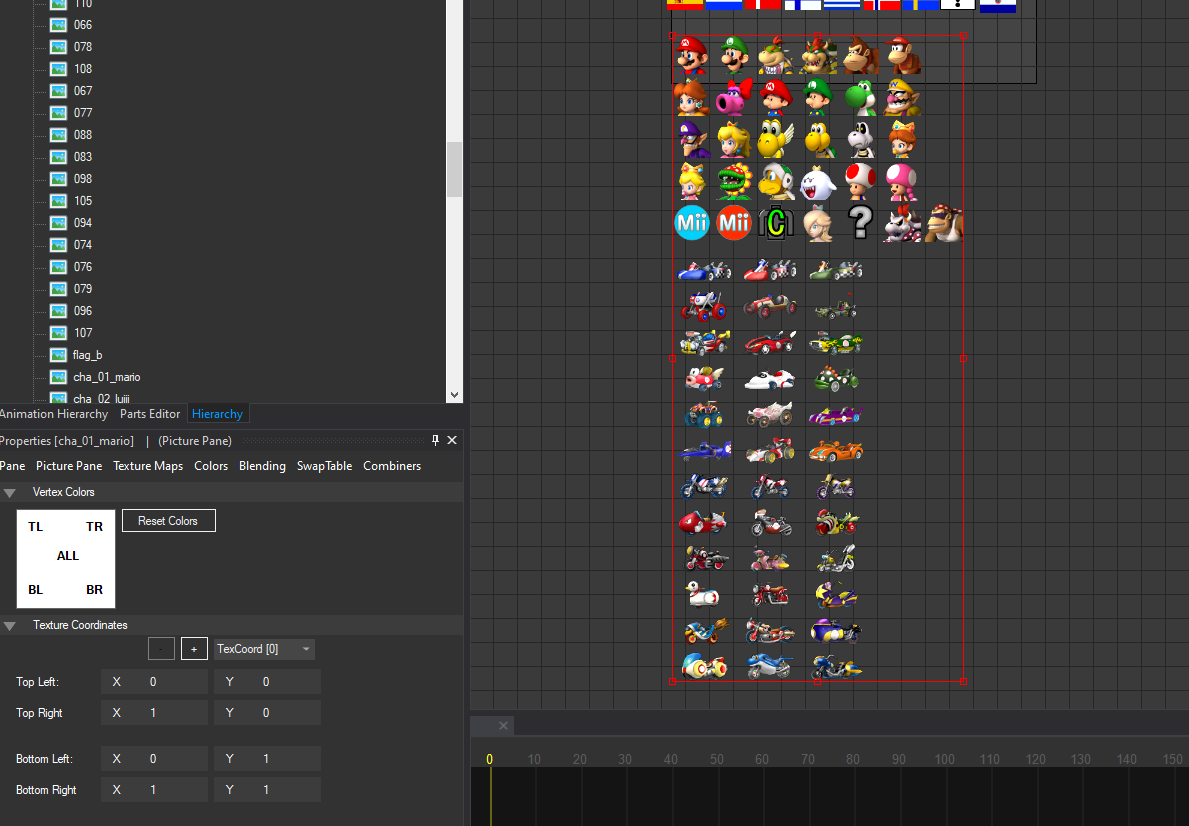Pin the Properties panel
1189x826 pixels.
(437, 440)
